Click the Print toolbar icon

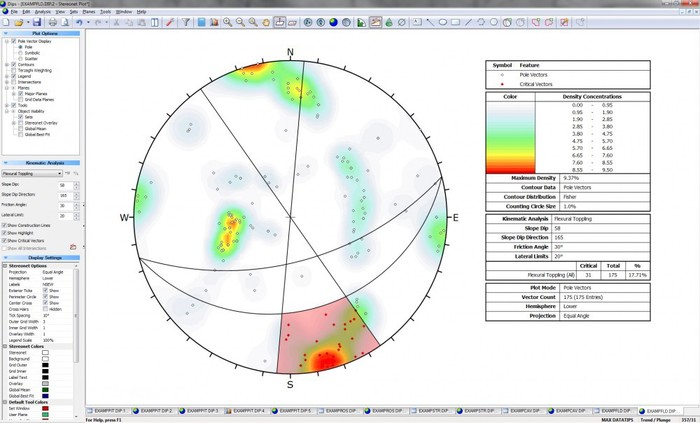pos(51,21)
